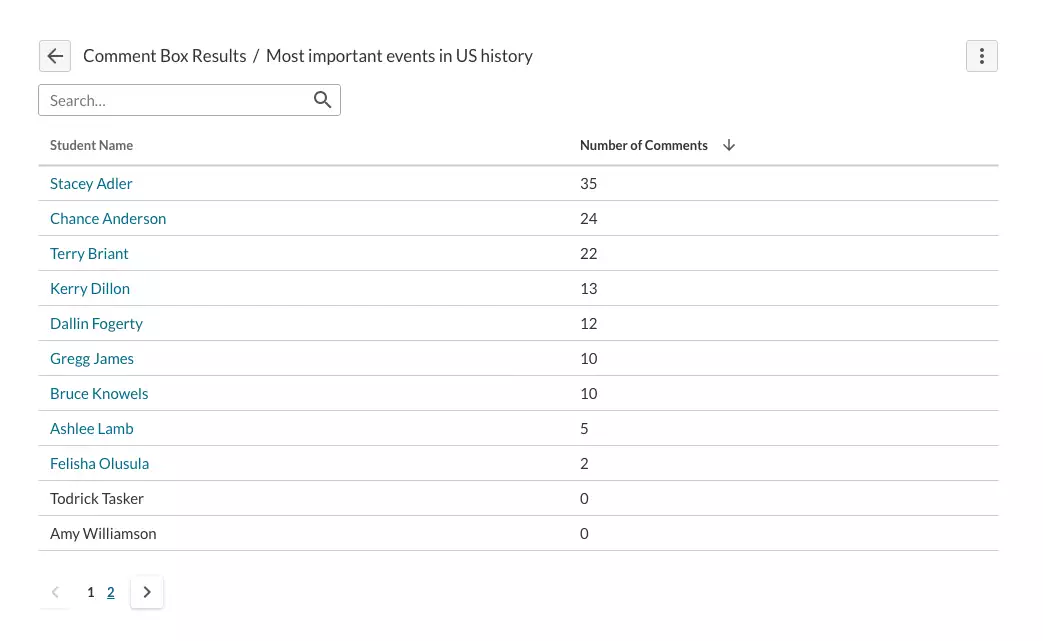Open Chance Anderson's comments

click(x=108, y=219)
